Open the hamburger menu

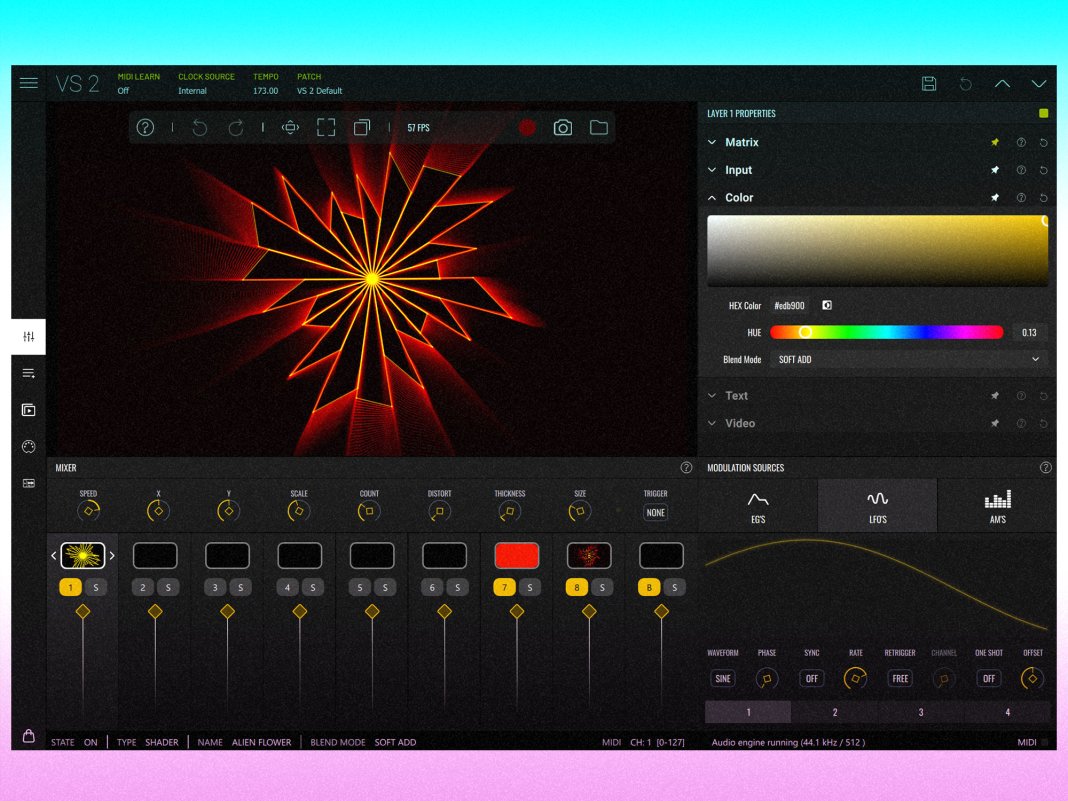click(x=29, y=83)
